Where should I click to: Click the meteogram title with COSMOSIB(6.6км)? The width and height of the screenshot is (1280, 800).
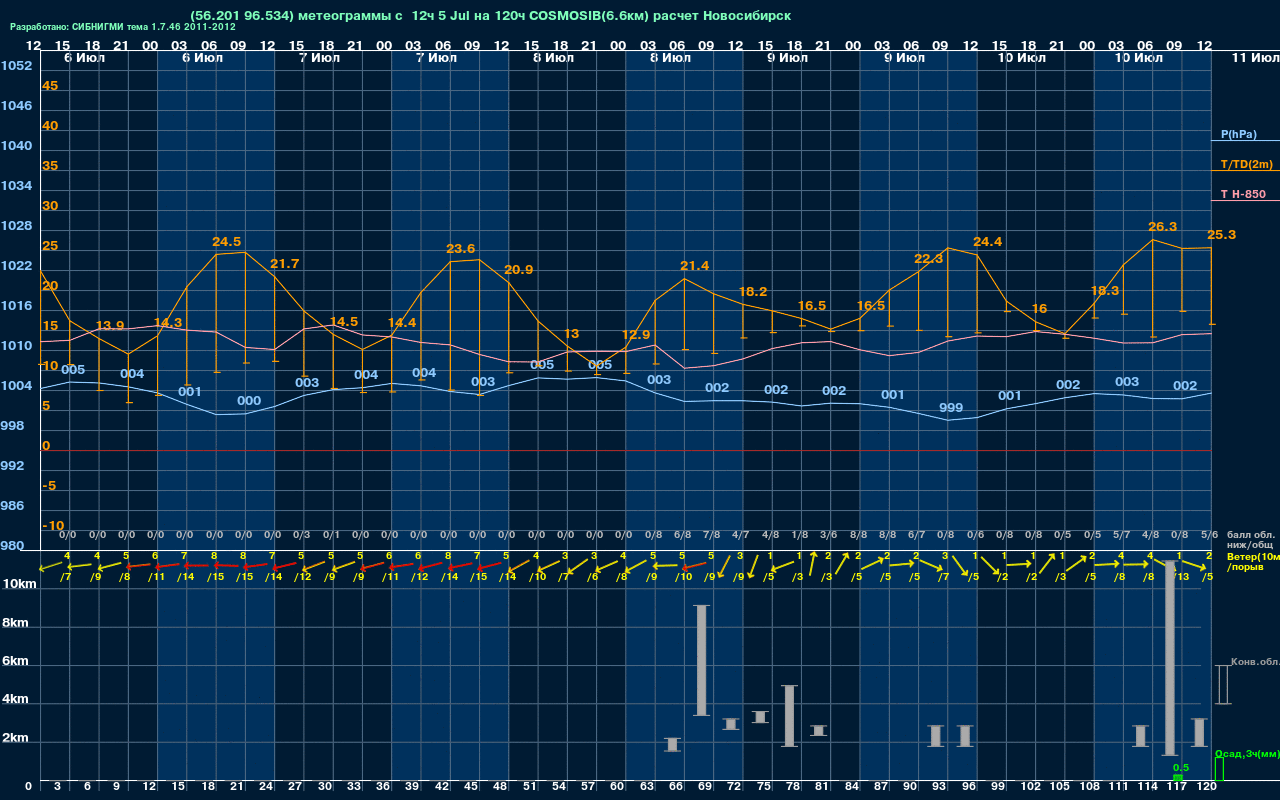pyautogui.click(x=490, y=15)
